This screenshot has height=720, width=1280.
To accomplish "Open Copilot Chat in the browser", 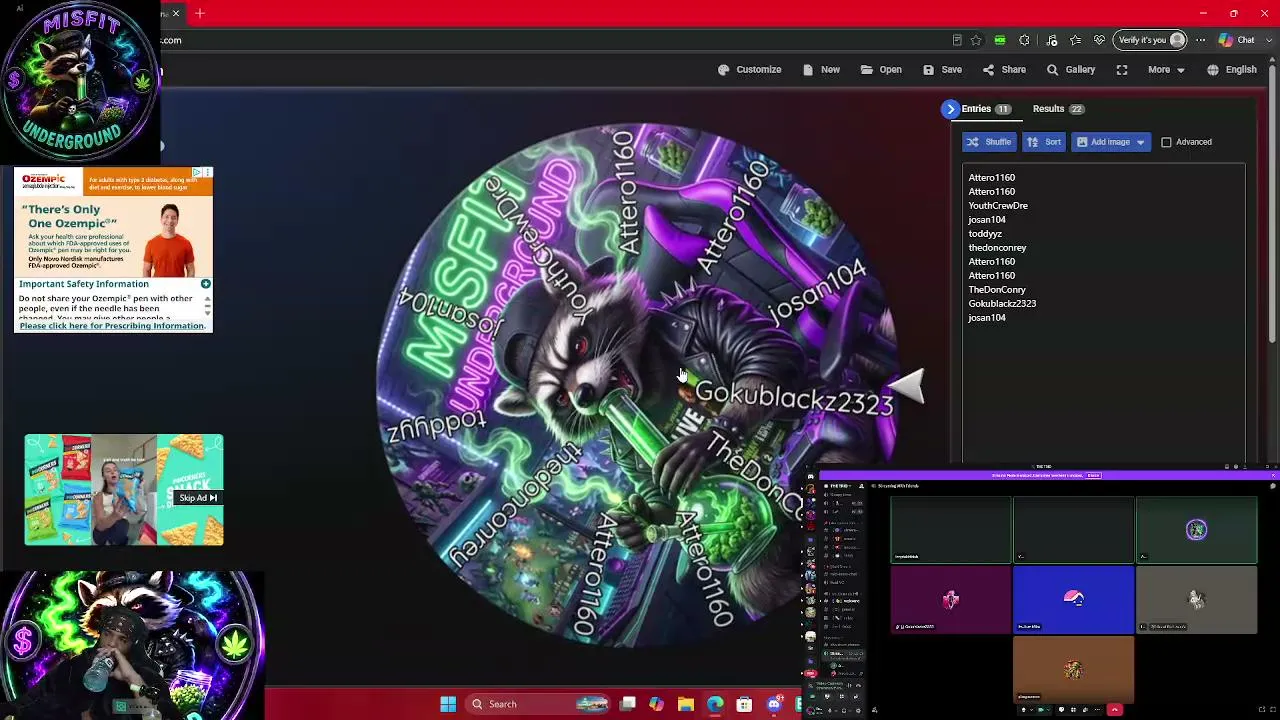I will (1237, 40).
